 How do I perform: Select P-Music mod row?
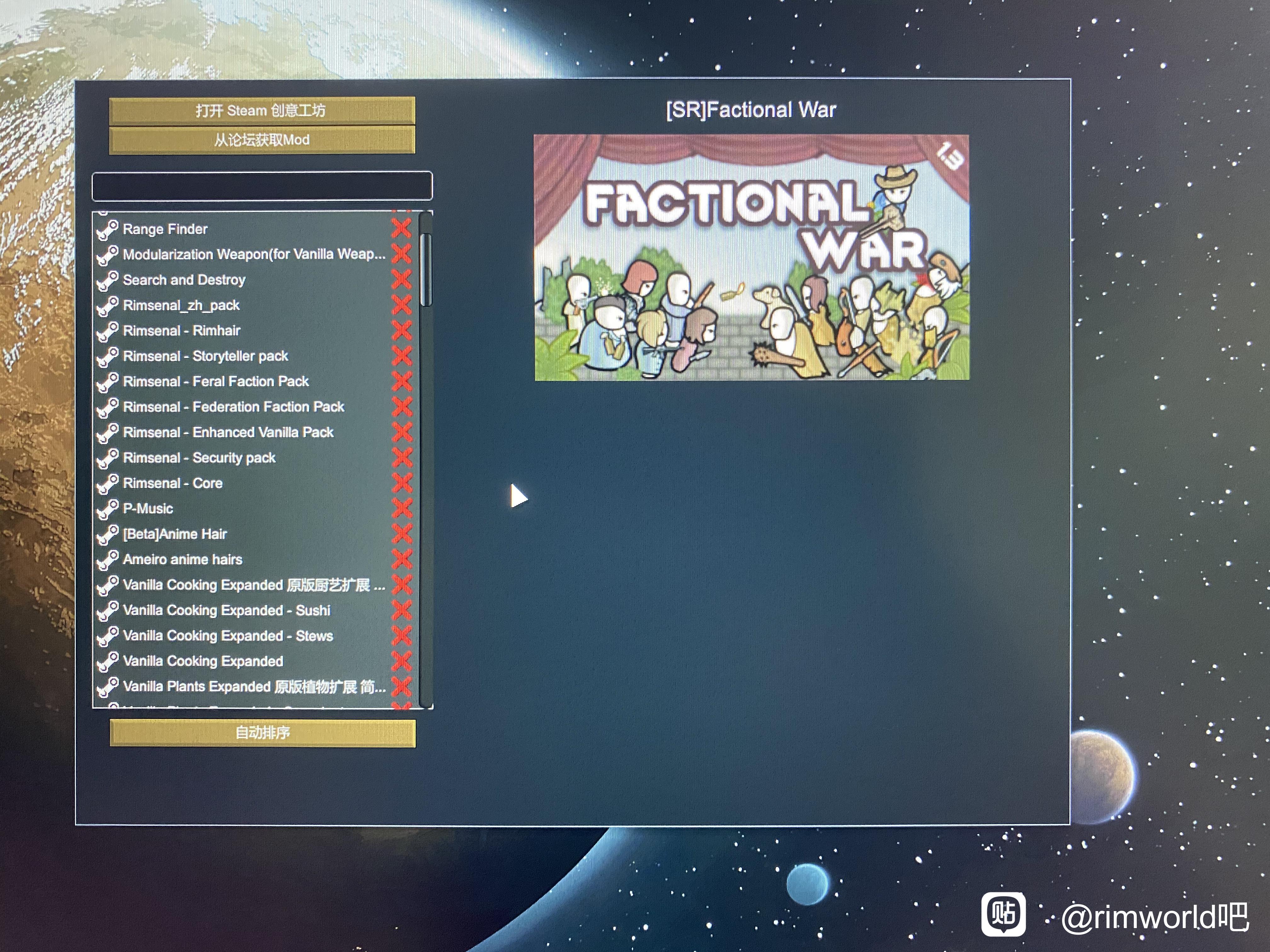[256, 508]
